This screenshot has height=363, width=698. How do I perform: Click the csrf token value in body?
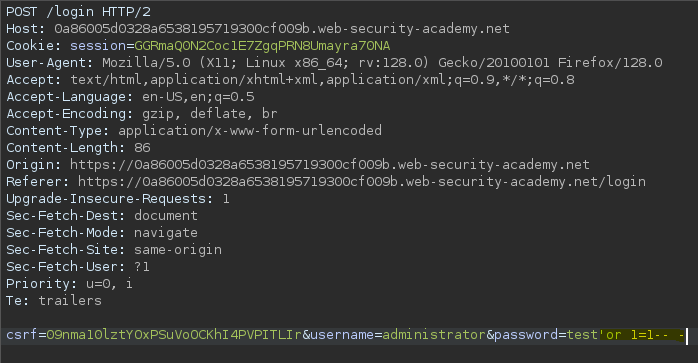(x=174, y=335)
